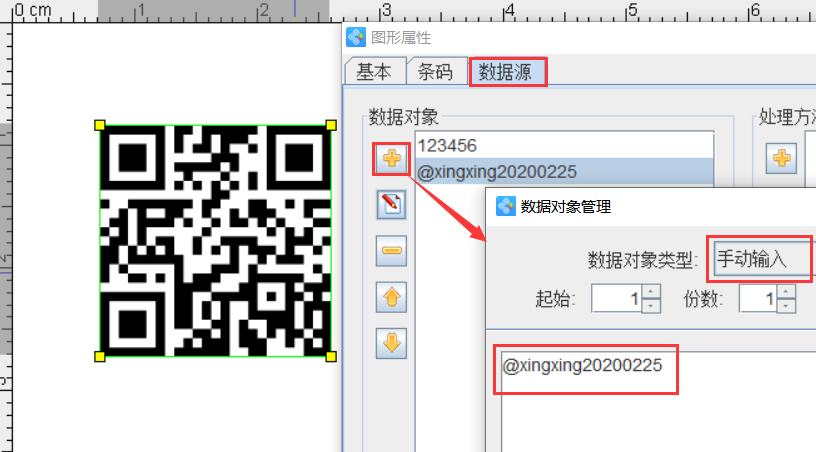816x452 pixels.
Task: Click the edit data object pencil icon
Action: [391, 205]
